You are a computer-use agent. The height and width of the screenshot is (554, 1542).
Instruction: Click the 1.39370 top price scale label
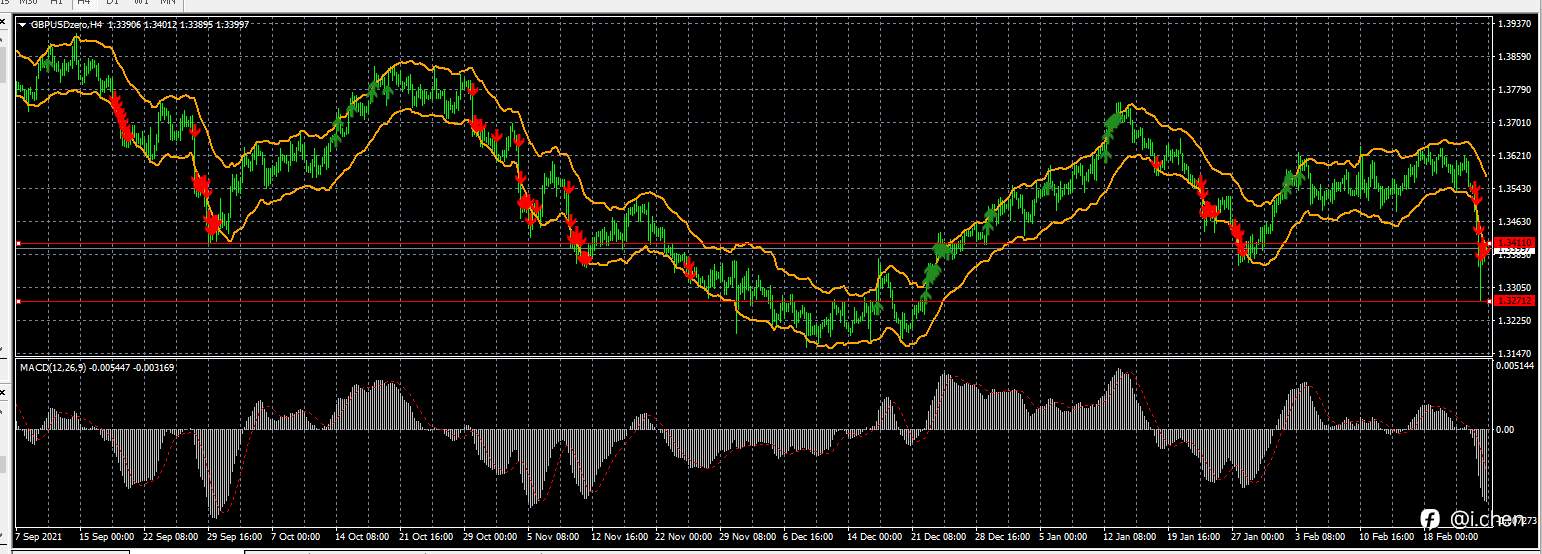pos(1515,23)
